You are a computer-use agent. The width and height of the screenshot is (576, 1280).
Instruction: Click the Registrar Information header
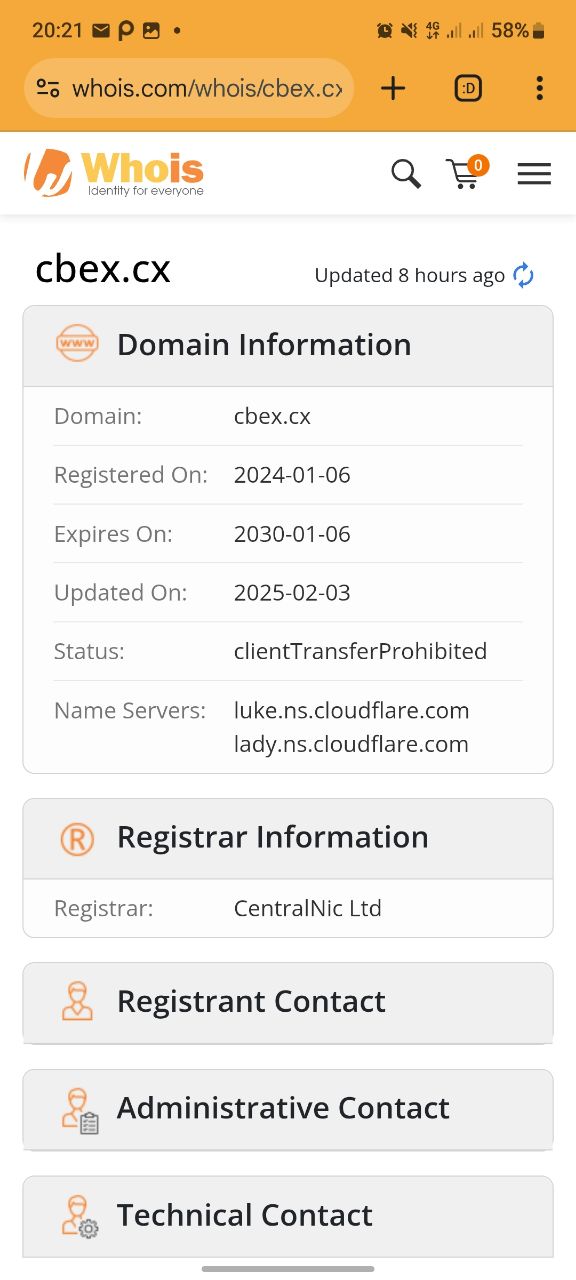tap(288, 838)
